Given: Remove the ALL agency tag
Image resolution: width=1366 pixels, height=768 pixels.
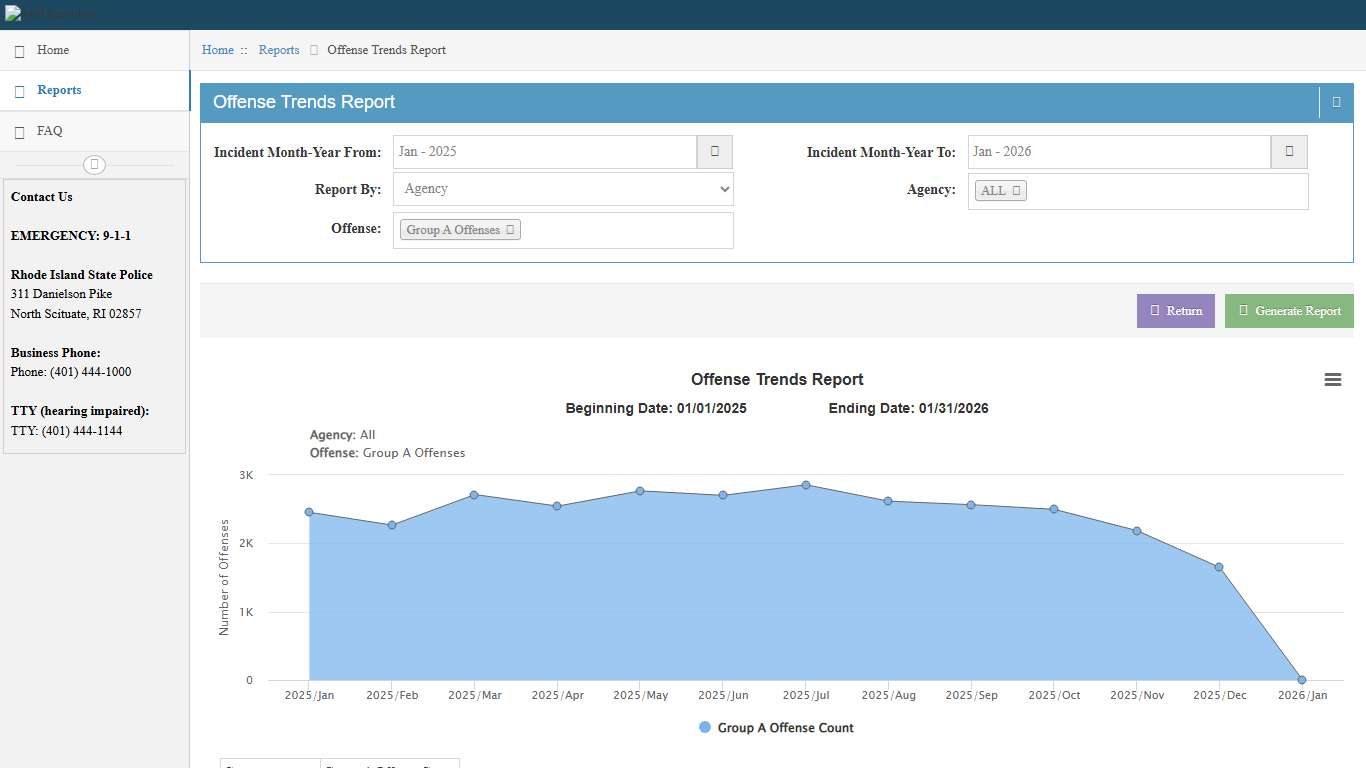Looking at the screenshot, I should tap(1016, 191).
